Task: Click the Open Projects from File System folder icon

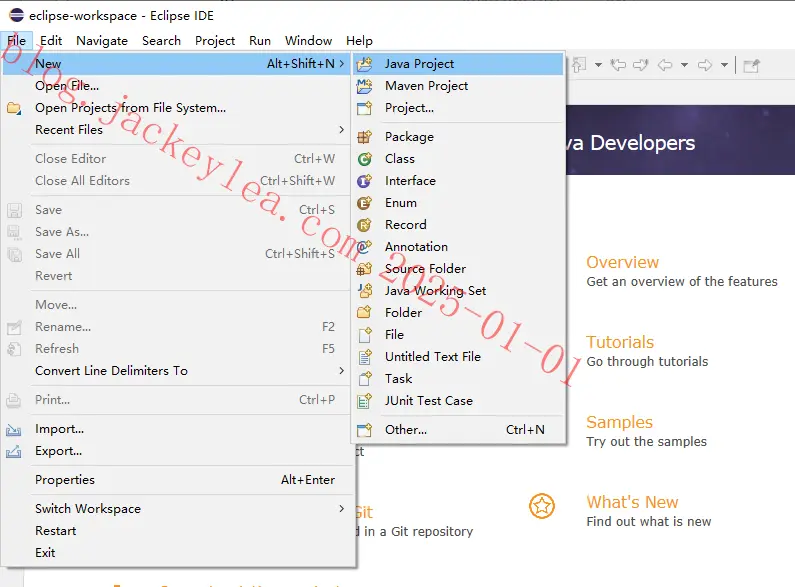Action: (x=14, y=108)
